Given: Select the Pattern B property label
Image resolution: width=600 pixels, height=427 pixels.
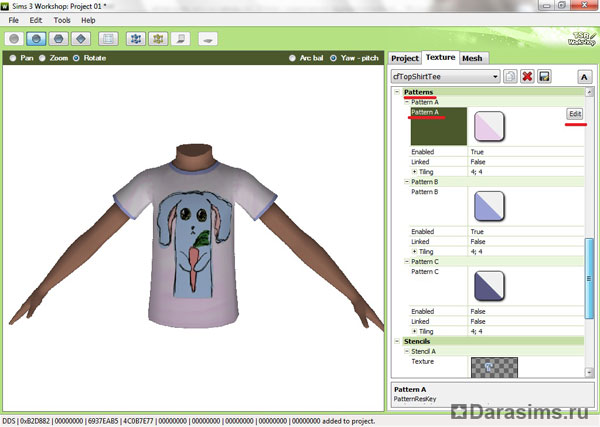Looking at the screenshot, I should (x=425, y=192).
